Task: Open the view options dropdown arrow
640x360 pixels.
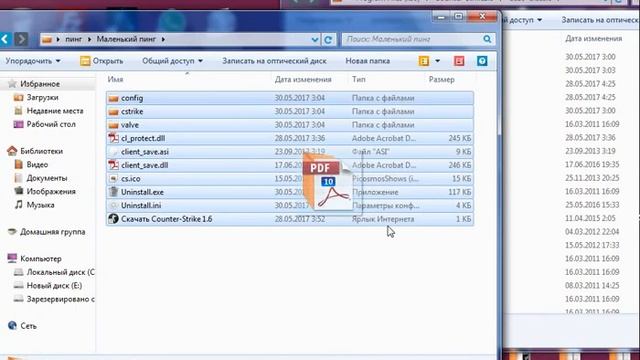Action: tap(438, 61)
